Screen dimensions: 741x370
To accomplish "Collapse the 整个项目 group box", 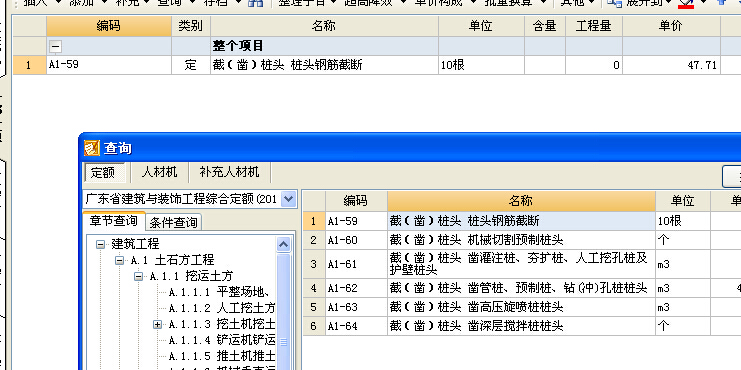I will point(55,46).
